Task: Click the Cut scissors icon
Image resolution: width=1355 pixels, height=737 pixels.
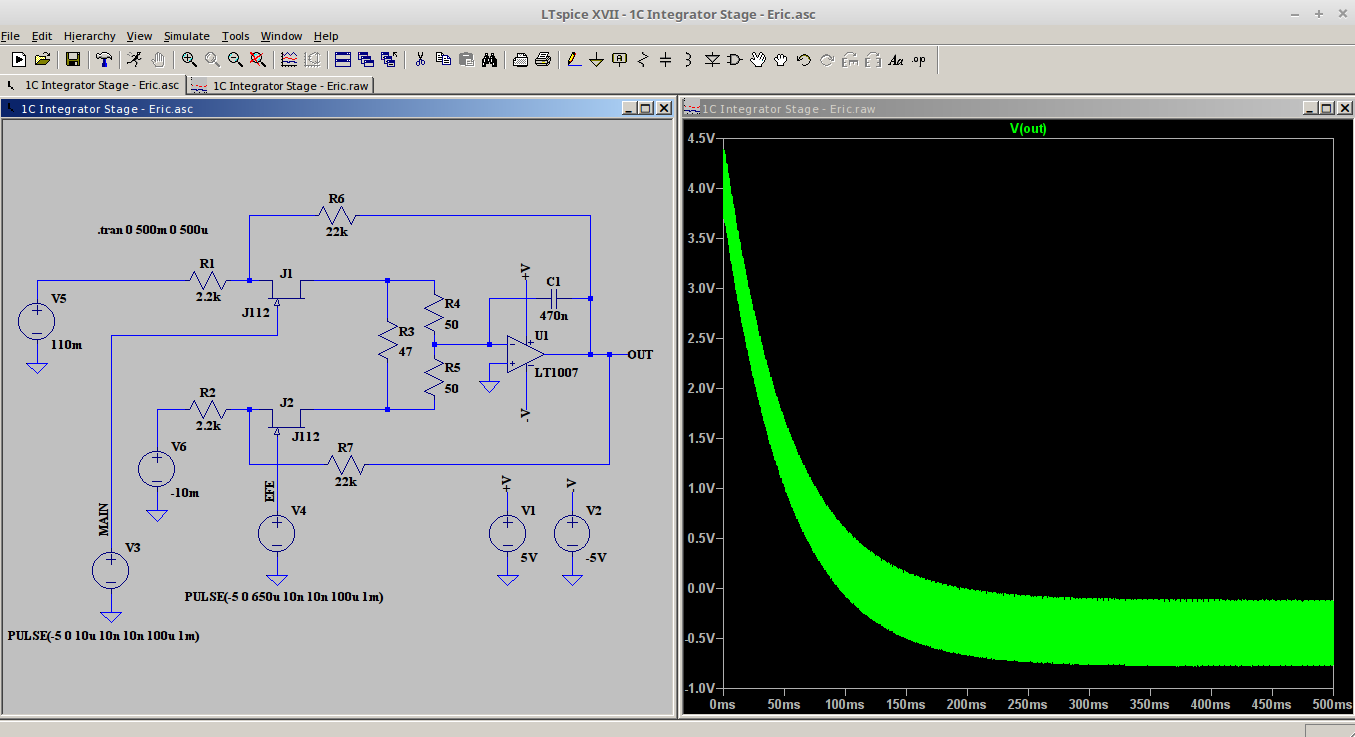Action: click(420, 60)
